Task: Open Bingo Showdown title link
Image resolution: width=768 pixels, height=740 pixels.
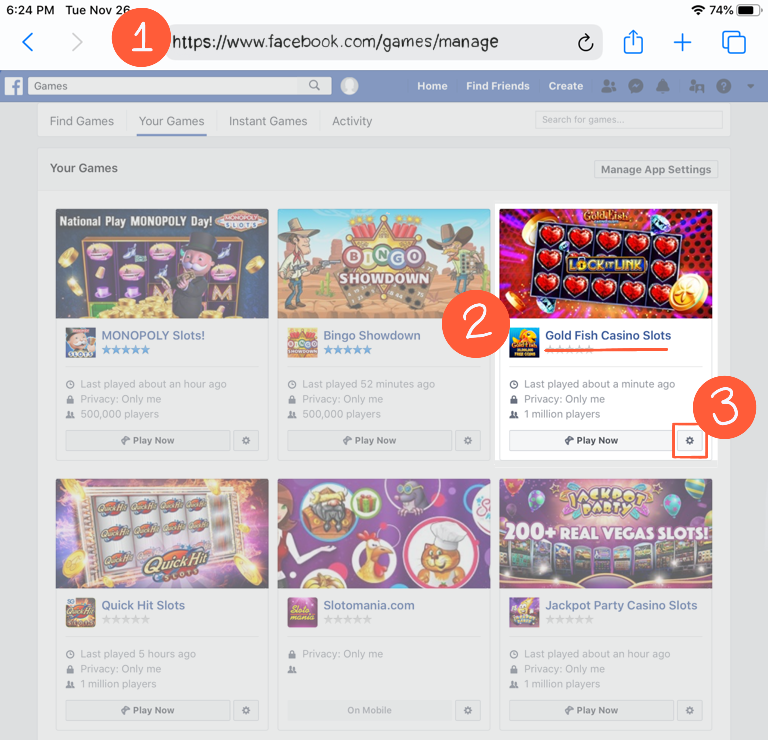Action: [x=372, y=335]
